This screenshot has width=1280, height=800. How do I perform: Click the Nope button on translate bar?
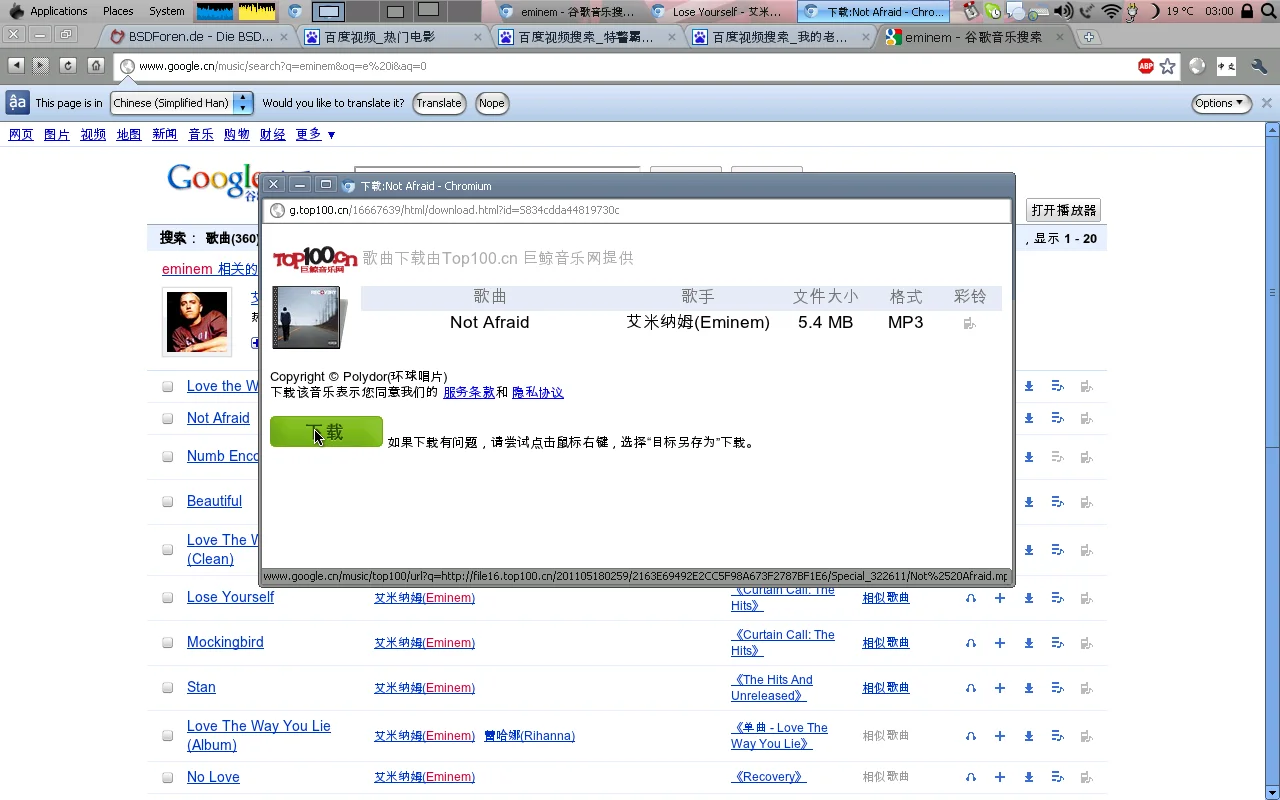[491, 103]
